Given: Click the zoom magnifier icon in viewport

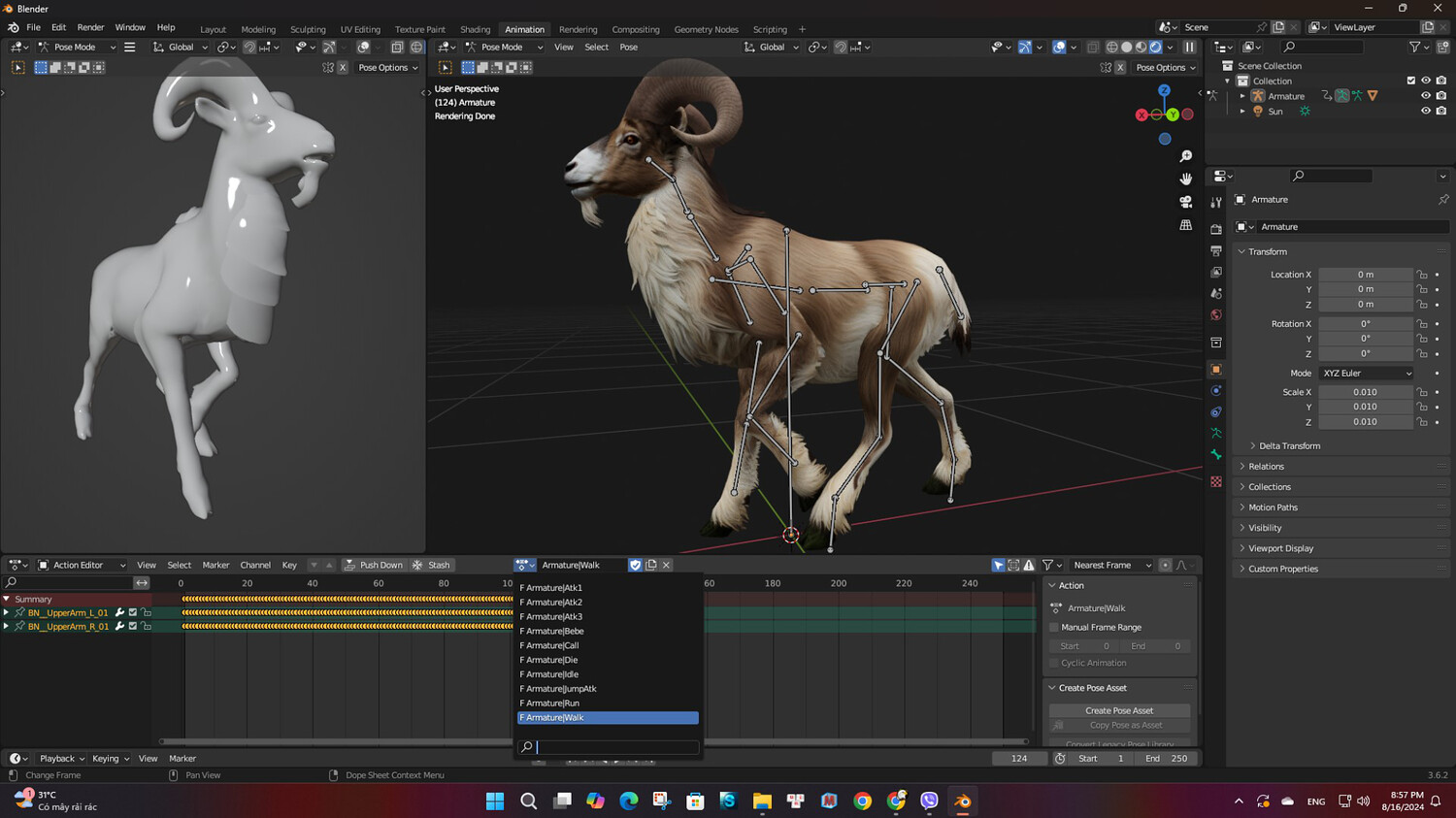Looking at the screenshot, I should coord(1185,156).
